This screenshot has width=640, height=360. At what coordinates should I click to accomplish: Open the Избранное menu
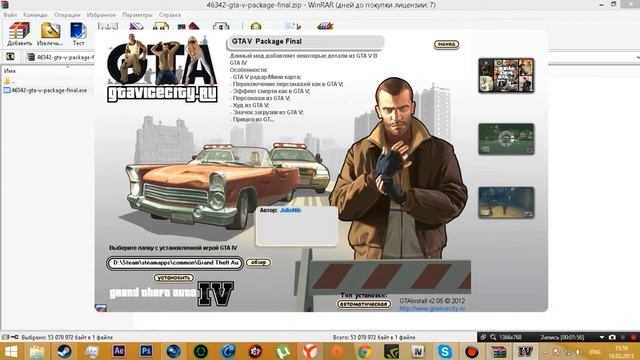coord(101,15)
